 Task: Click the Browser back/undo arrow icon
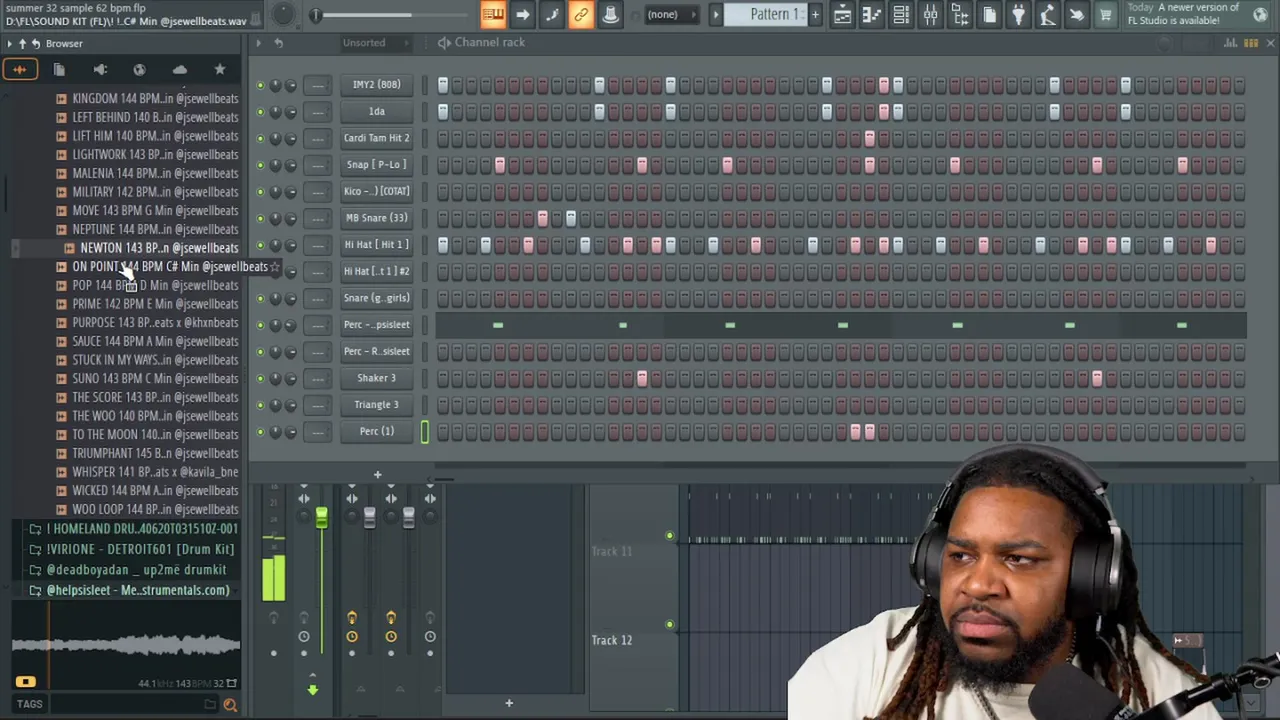(35, 43)
